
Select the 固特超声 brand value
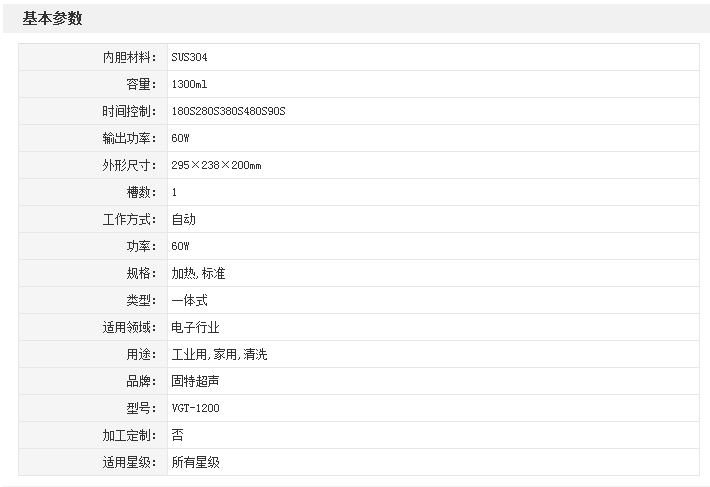click(195, 381)
